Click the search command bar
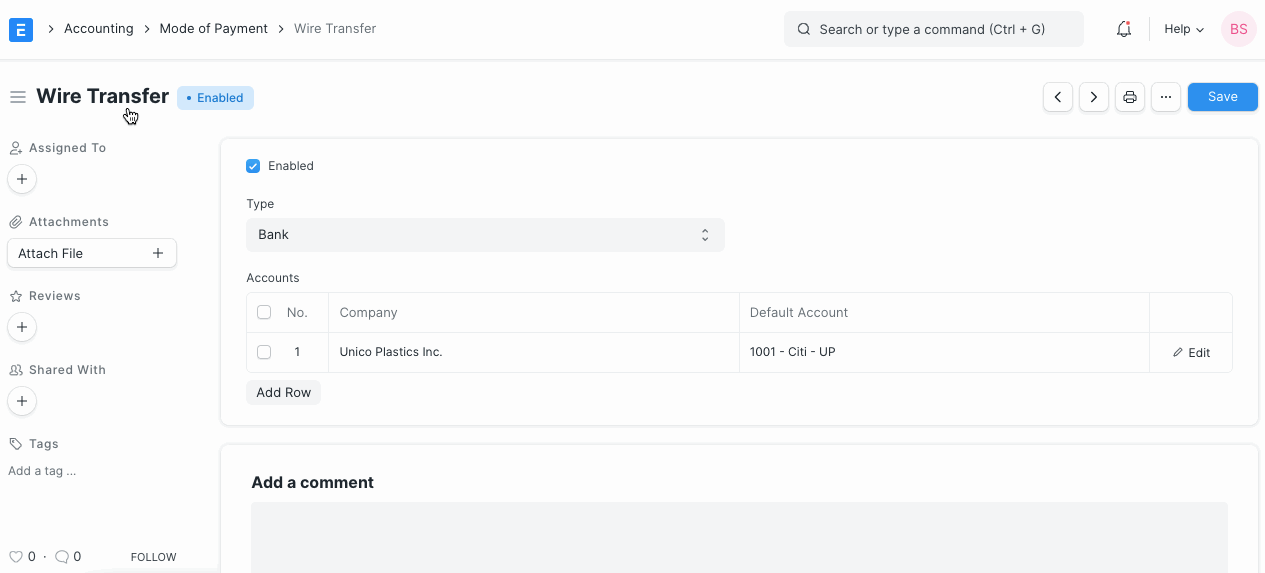 click(933, 29)
